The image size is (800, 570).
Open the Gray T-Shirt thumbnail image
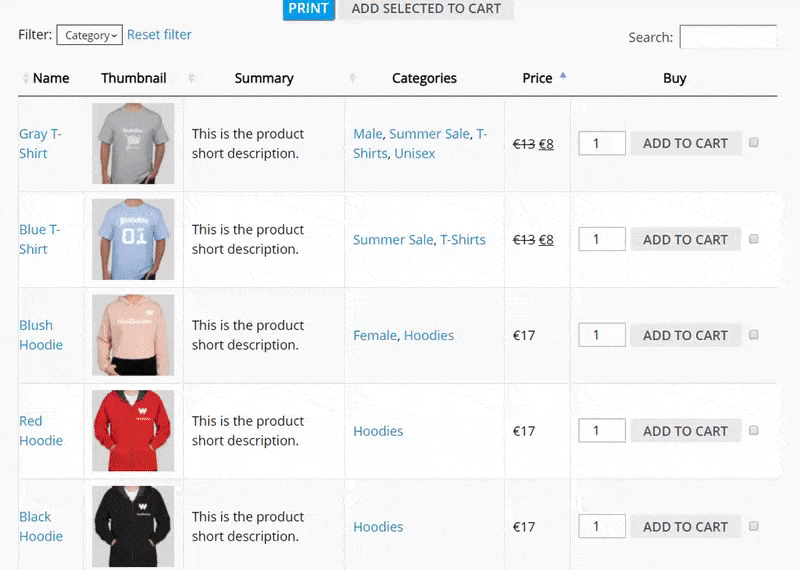click(x=133, y=143)
